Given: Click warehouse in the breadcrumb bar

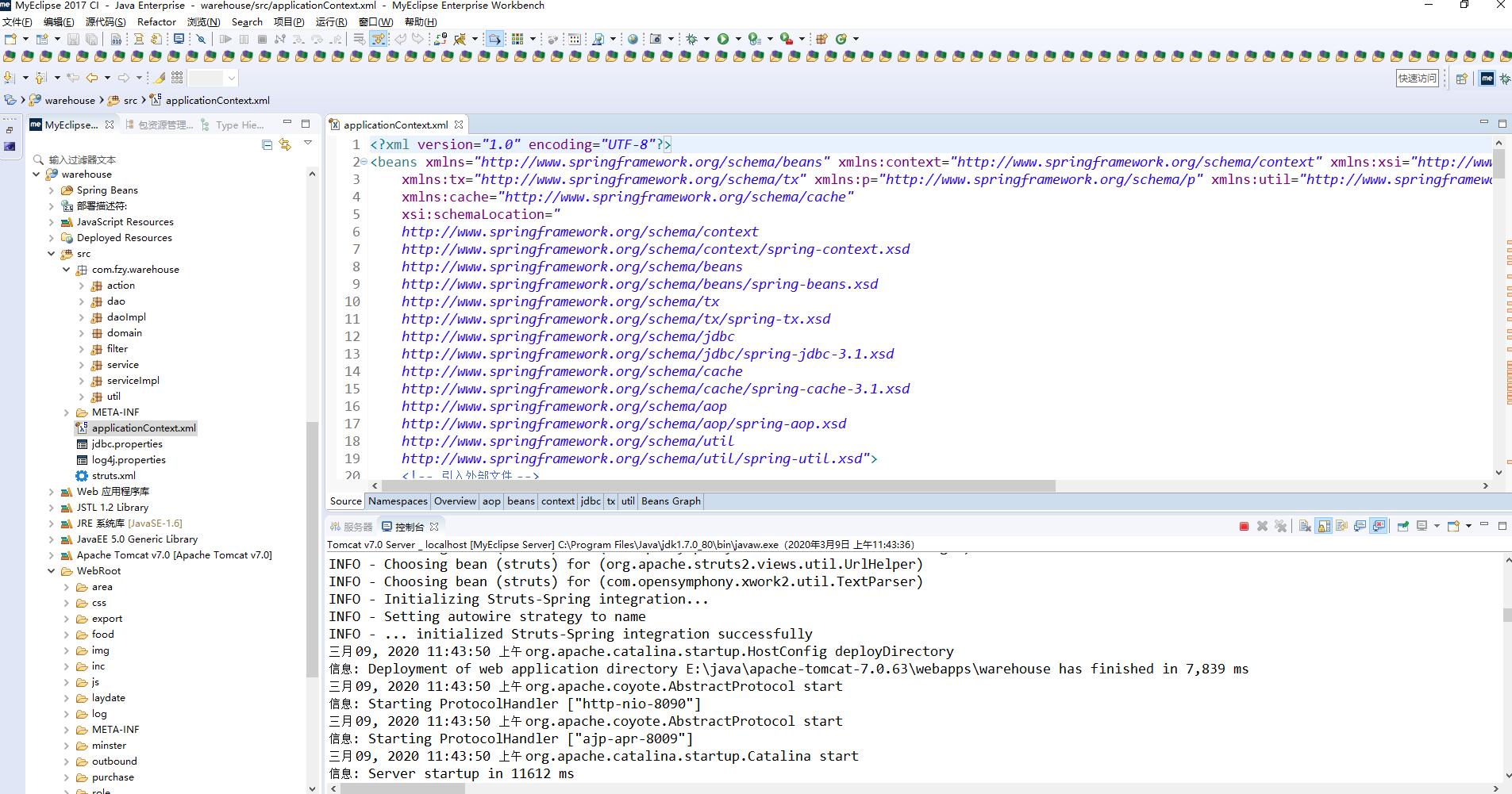Looking at the screenshot, I should [x=70, y=101].
